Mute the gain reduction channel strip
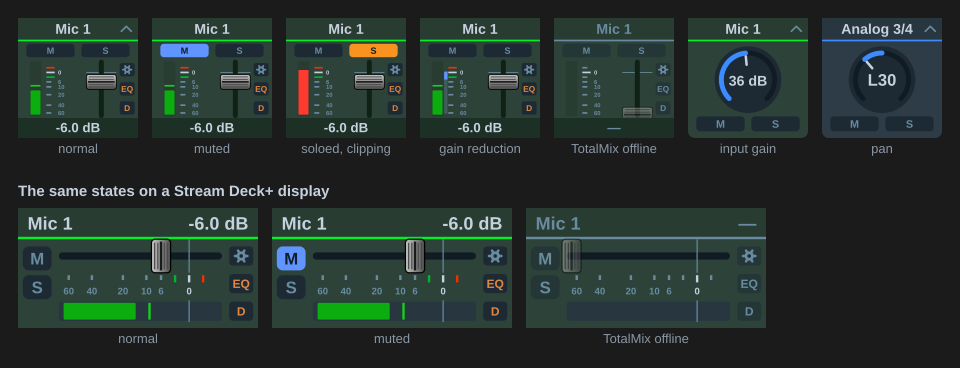 tap(452, 50)
